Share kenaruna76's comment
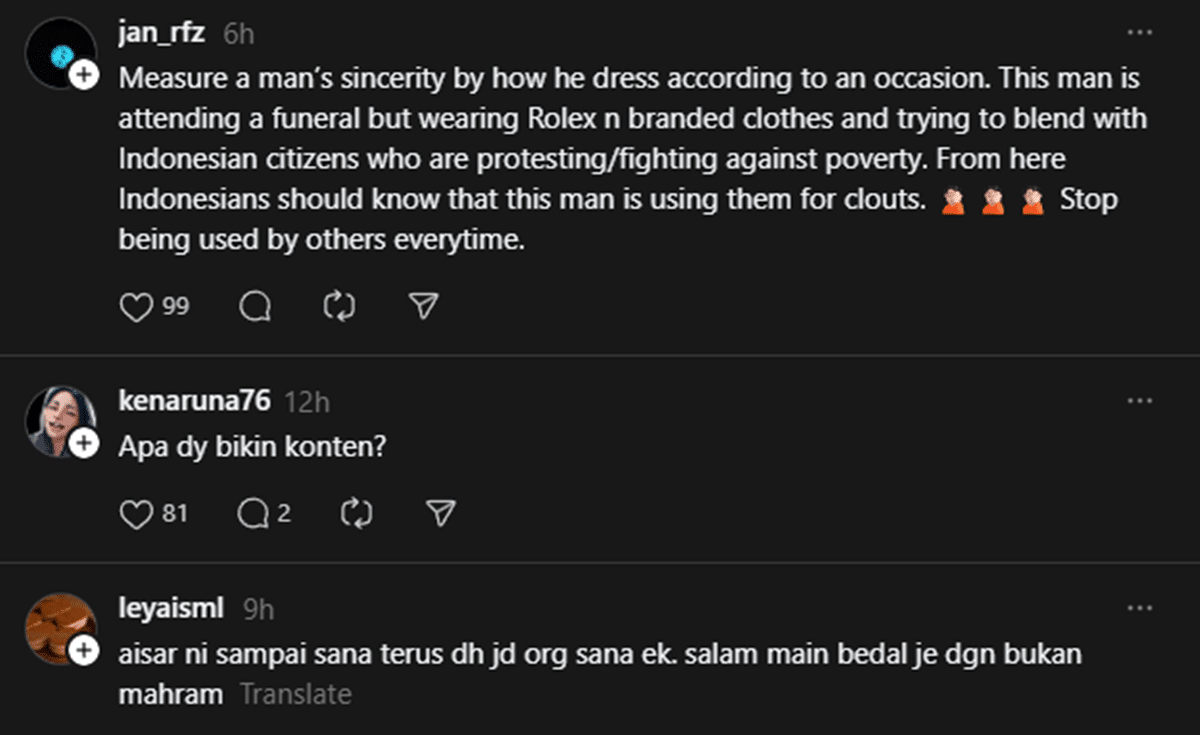1200x735 pixels. [x=440, y=514]
